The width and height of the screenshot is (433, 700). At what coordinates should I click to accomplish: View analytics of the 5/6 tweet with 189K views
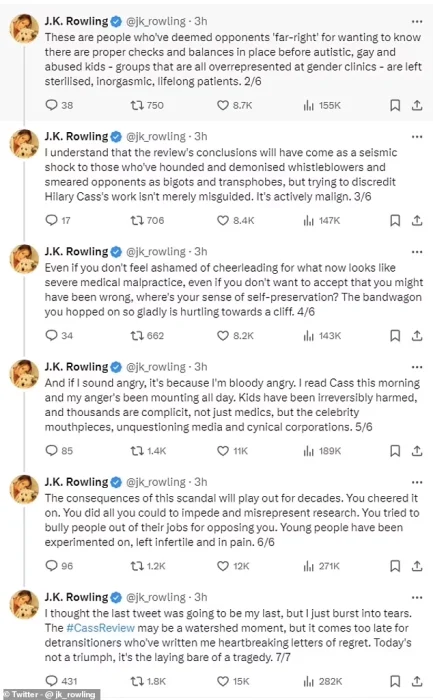point(322,451)
